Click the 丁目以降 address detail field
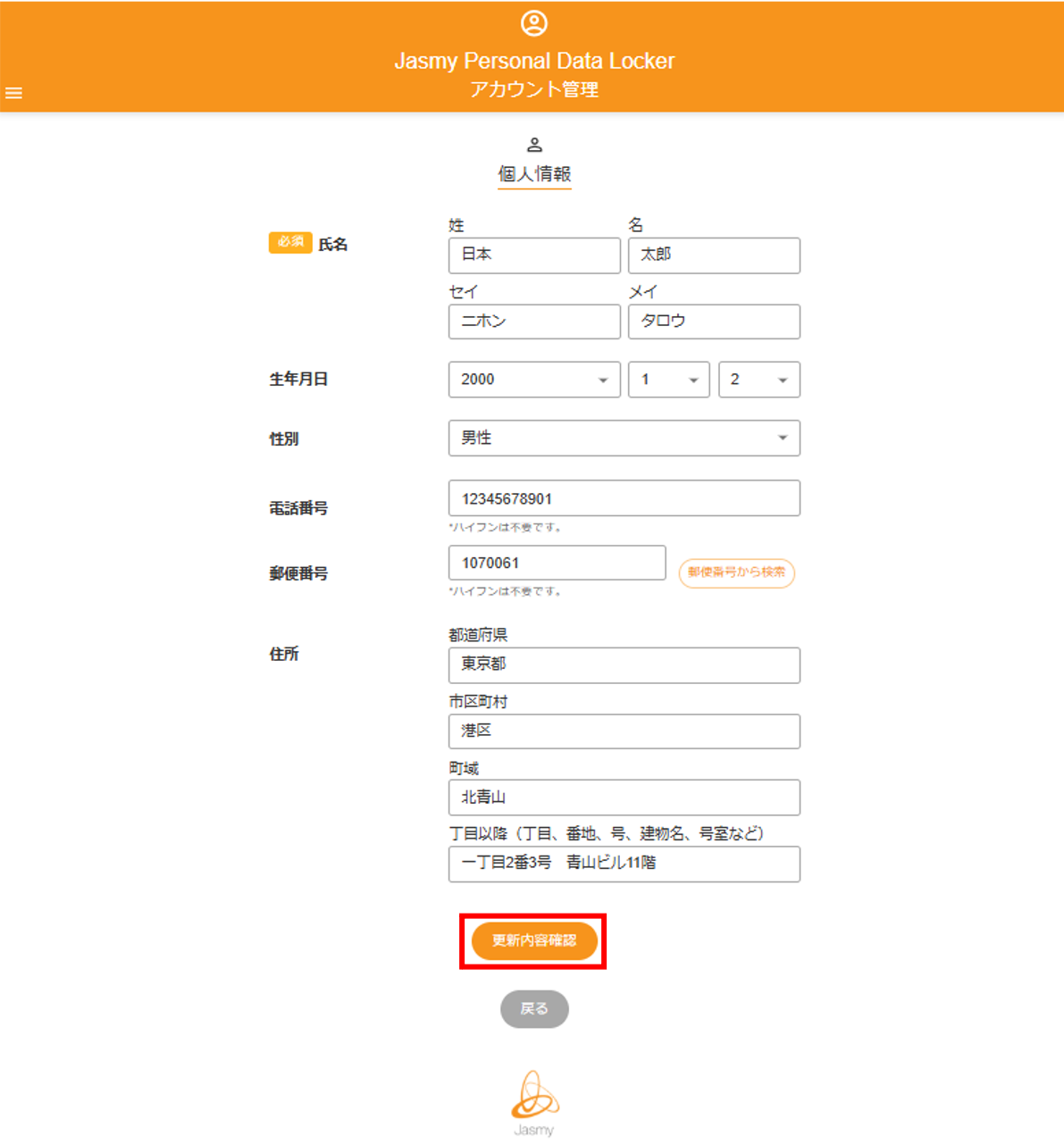This screenshot has height=1144, width=1064. point(624,864)
